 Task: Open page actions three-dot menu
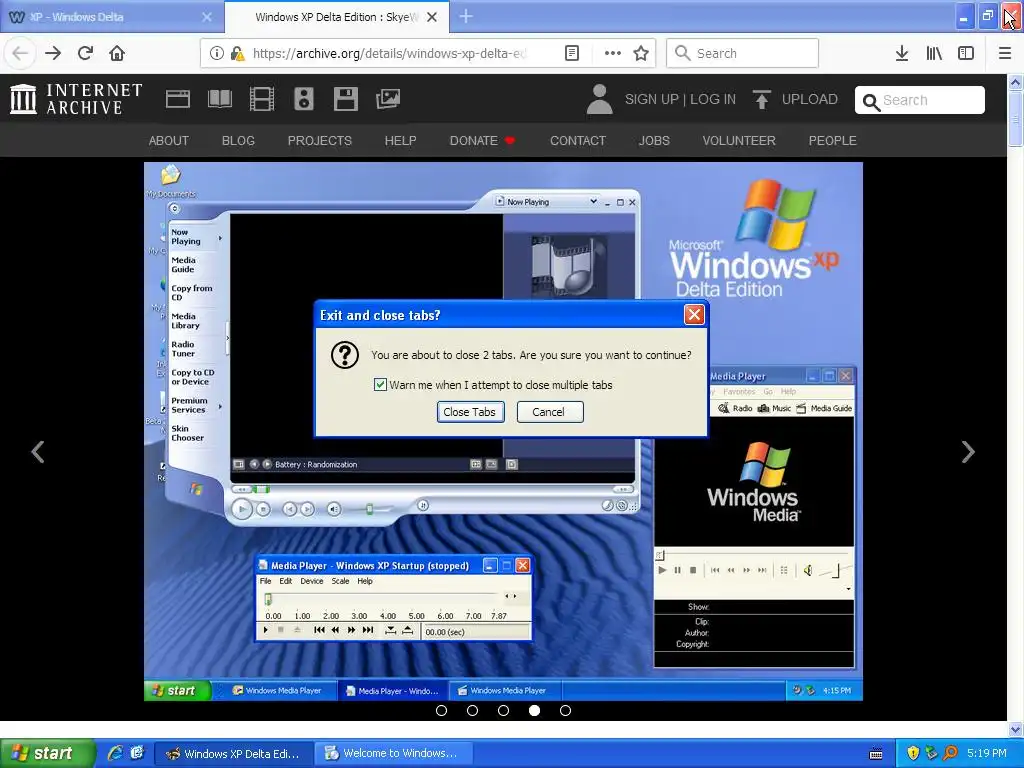(613, 53)
